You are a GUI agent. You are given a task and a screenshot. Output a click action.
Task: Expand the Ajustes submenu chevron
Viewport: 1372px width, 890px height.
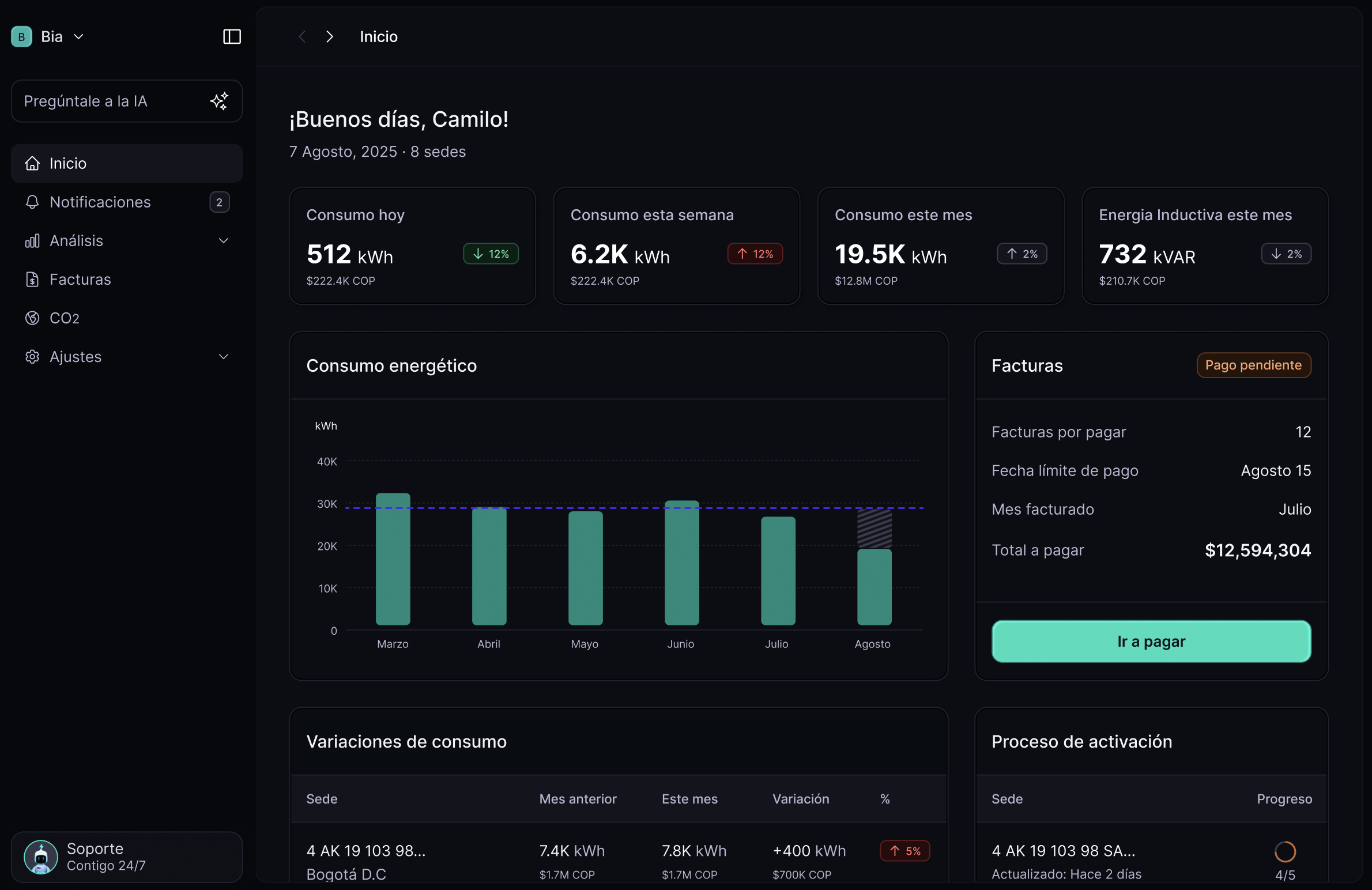coord(224,357)
